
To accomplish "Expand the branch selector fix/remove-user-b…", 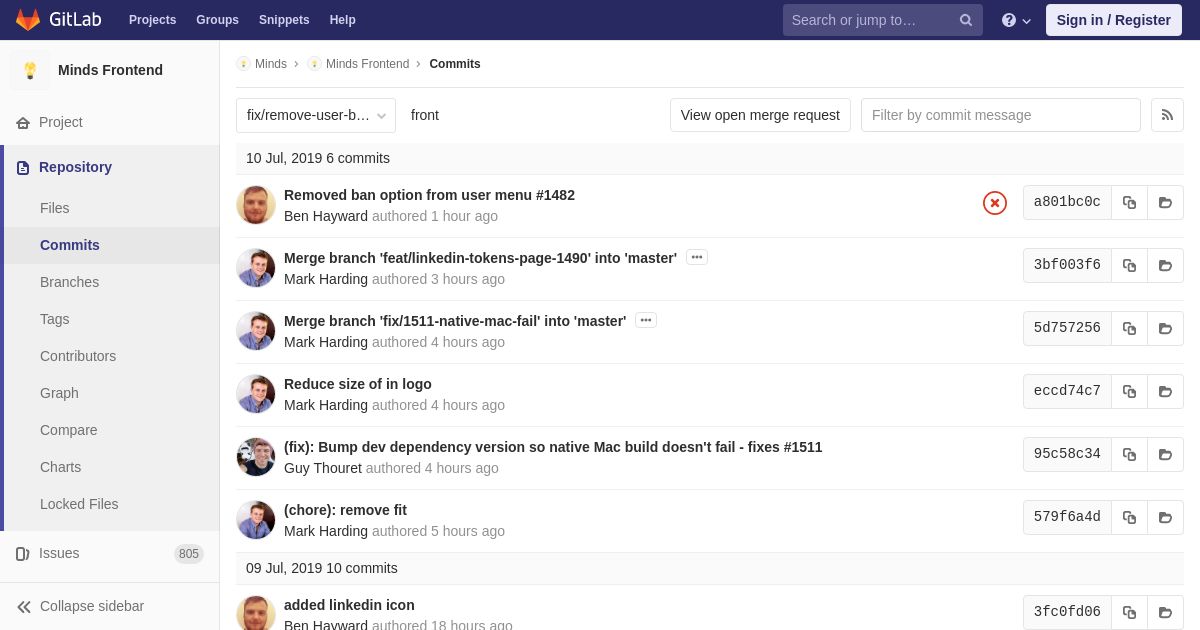I will pos(316,115).
